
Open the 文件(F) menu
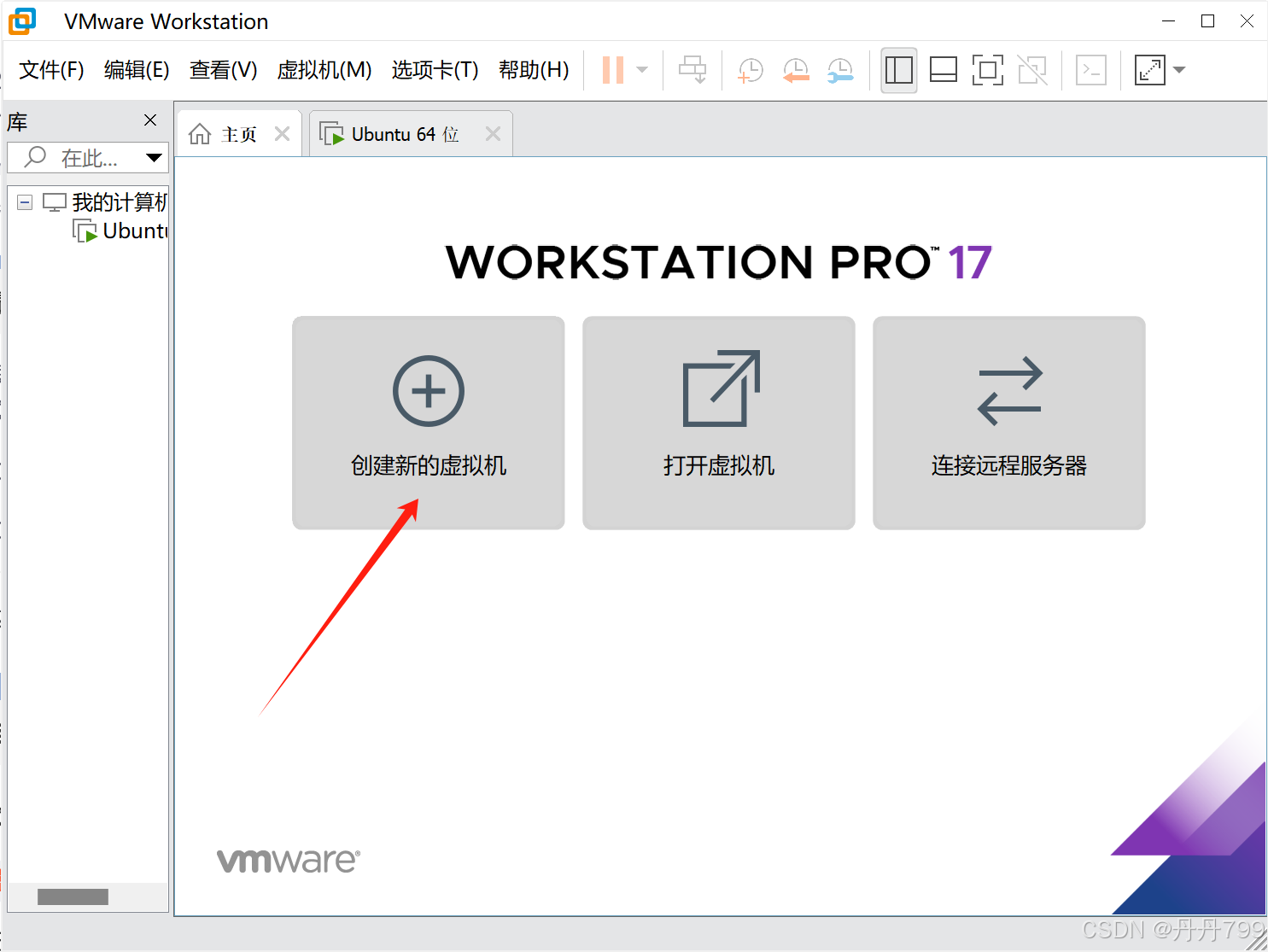(x=51, y=70)
